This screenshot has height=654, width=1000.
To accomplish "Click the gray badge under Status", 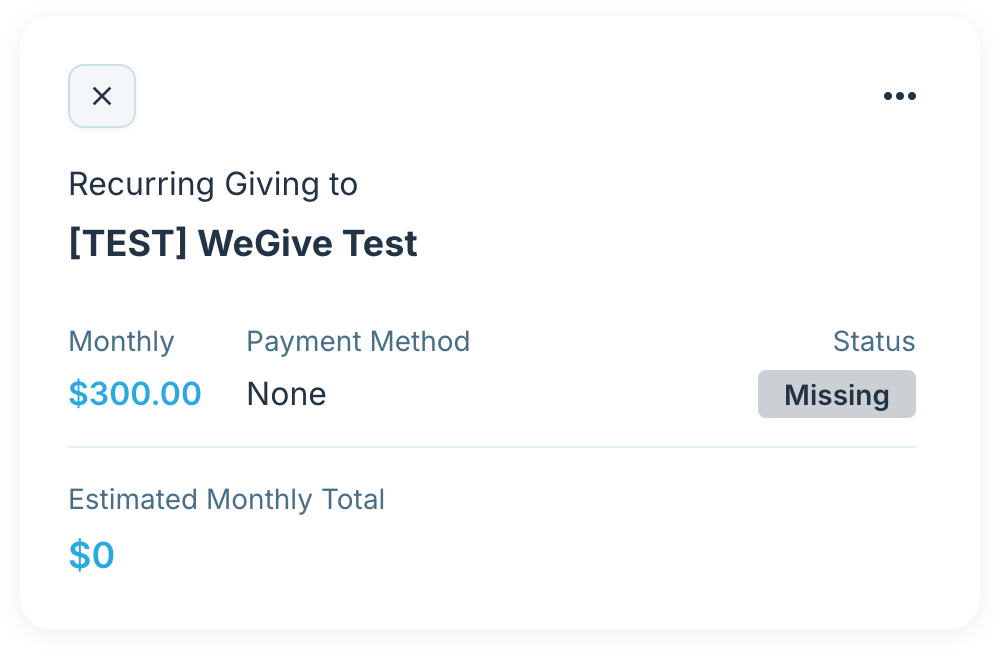I will click(x=837, y=394).
